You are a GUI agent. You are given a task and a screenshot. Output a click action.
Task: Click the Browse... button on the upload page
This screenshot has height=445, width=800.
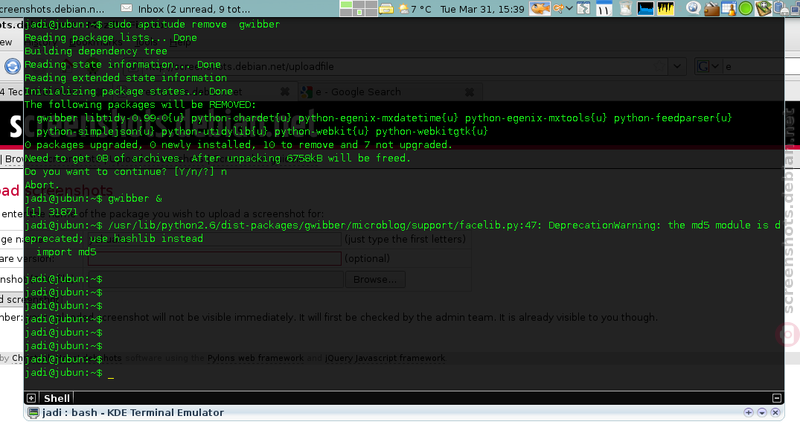[x=375, y=280]
